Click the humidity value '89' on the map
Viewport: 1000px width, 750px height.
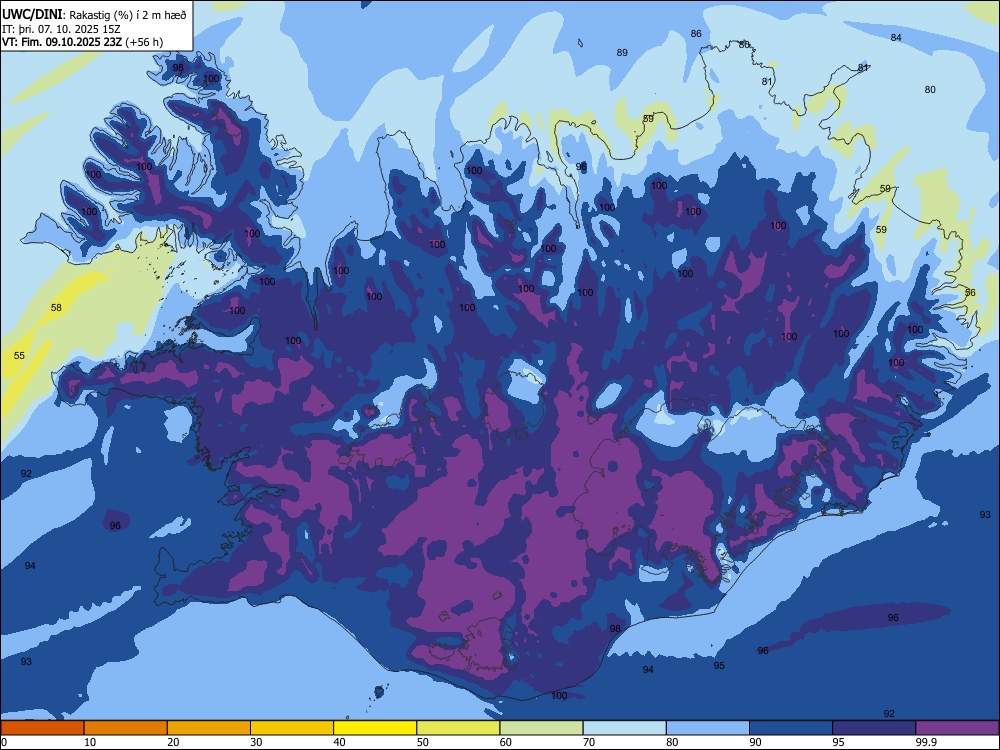[622, 52]
